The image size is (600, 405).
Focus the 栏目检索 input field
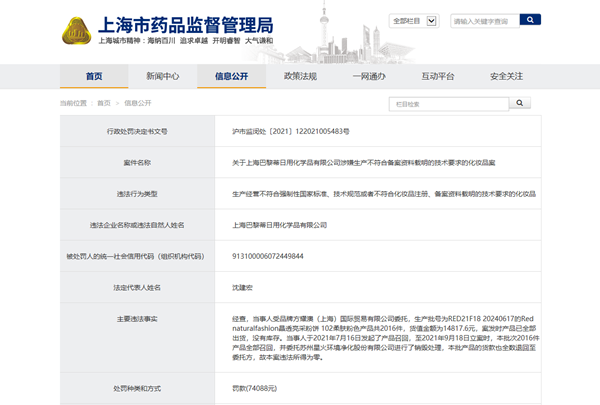449,104
